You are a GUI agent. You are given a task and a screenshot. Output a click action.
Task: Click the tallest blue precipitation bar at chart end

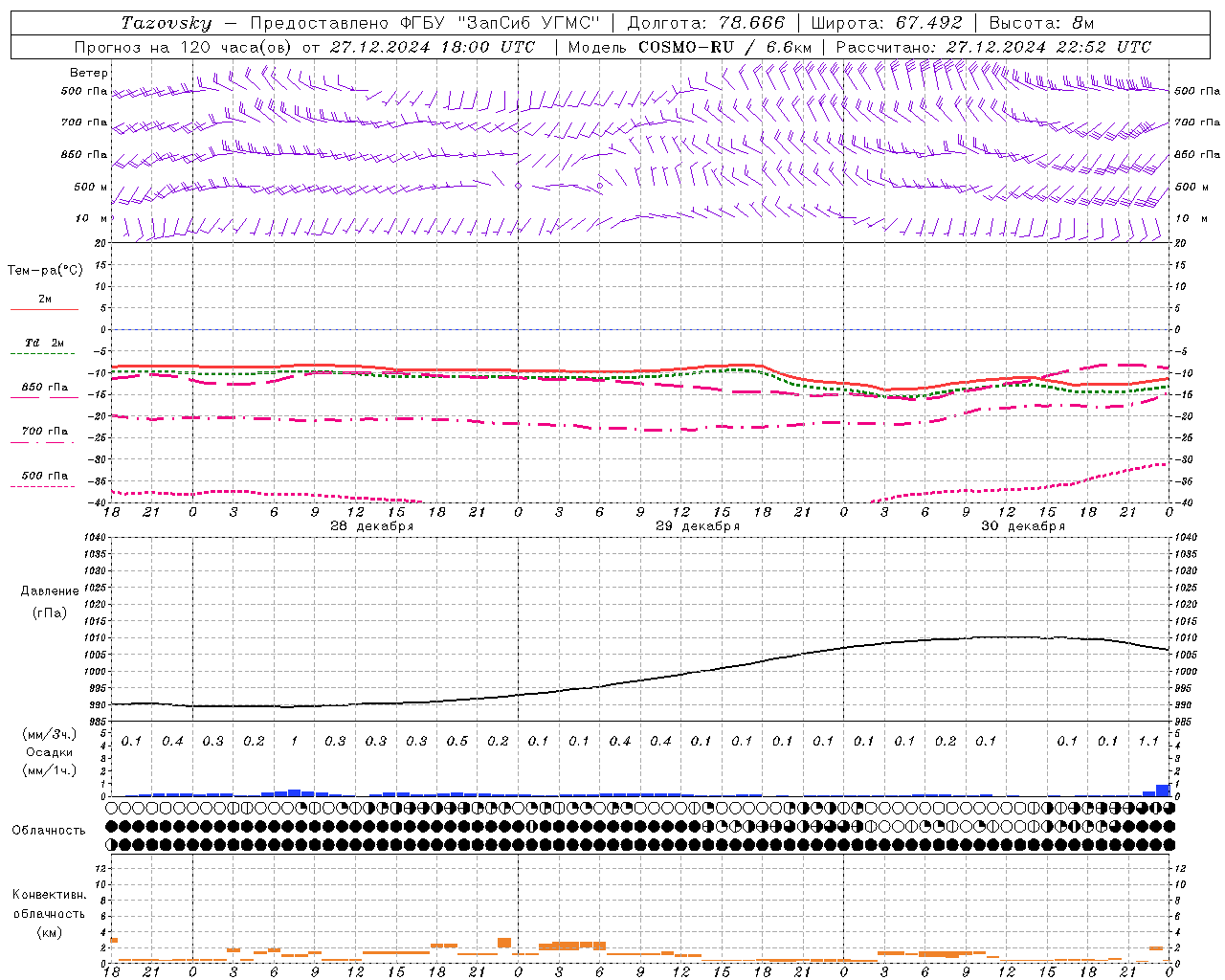[1163, 791]
